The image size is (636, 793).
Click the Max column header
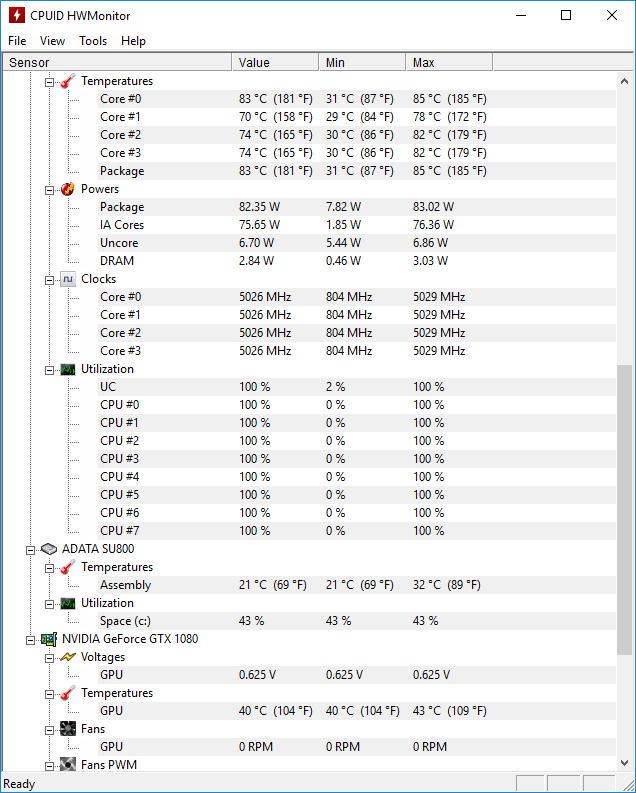pos(449,62)
